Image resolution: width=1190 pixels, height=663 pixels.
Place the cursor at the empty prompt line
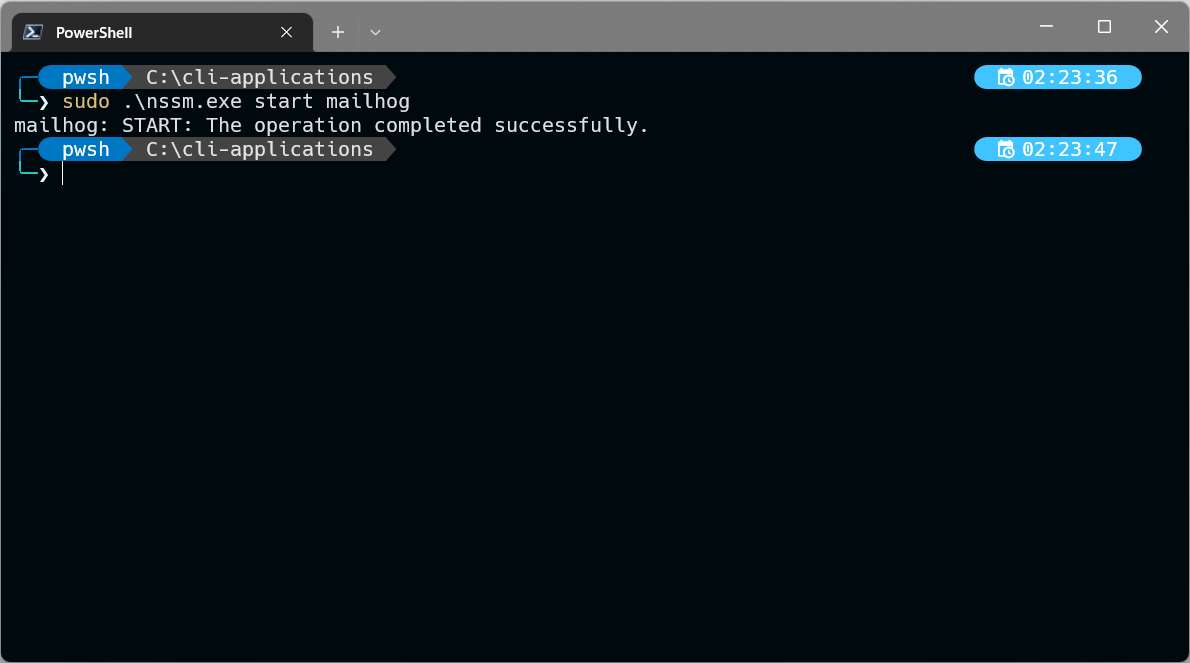point(63,173)
